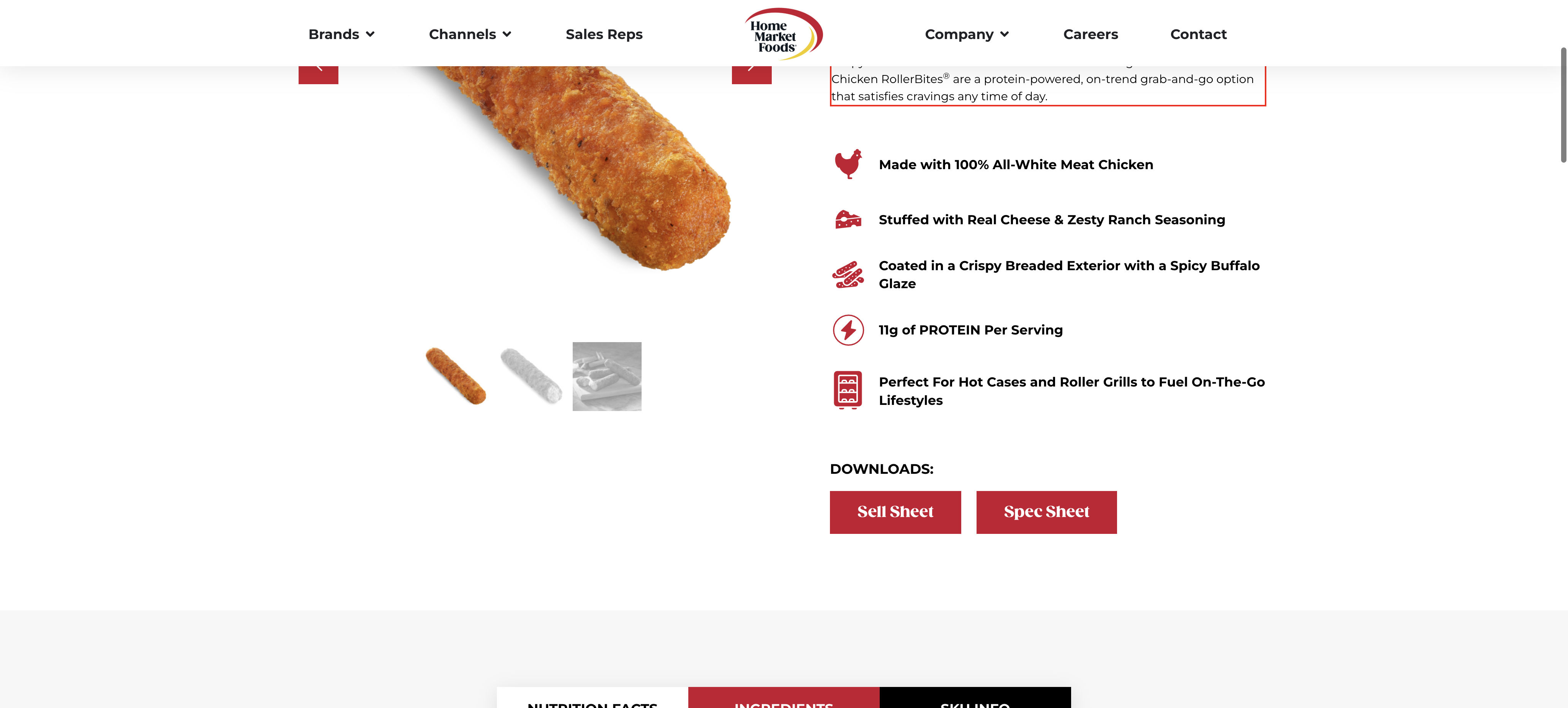
Task: Click the hot case roller grill icon
Action: (x=848, y=390)
